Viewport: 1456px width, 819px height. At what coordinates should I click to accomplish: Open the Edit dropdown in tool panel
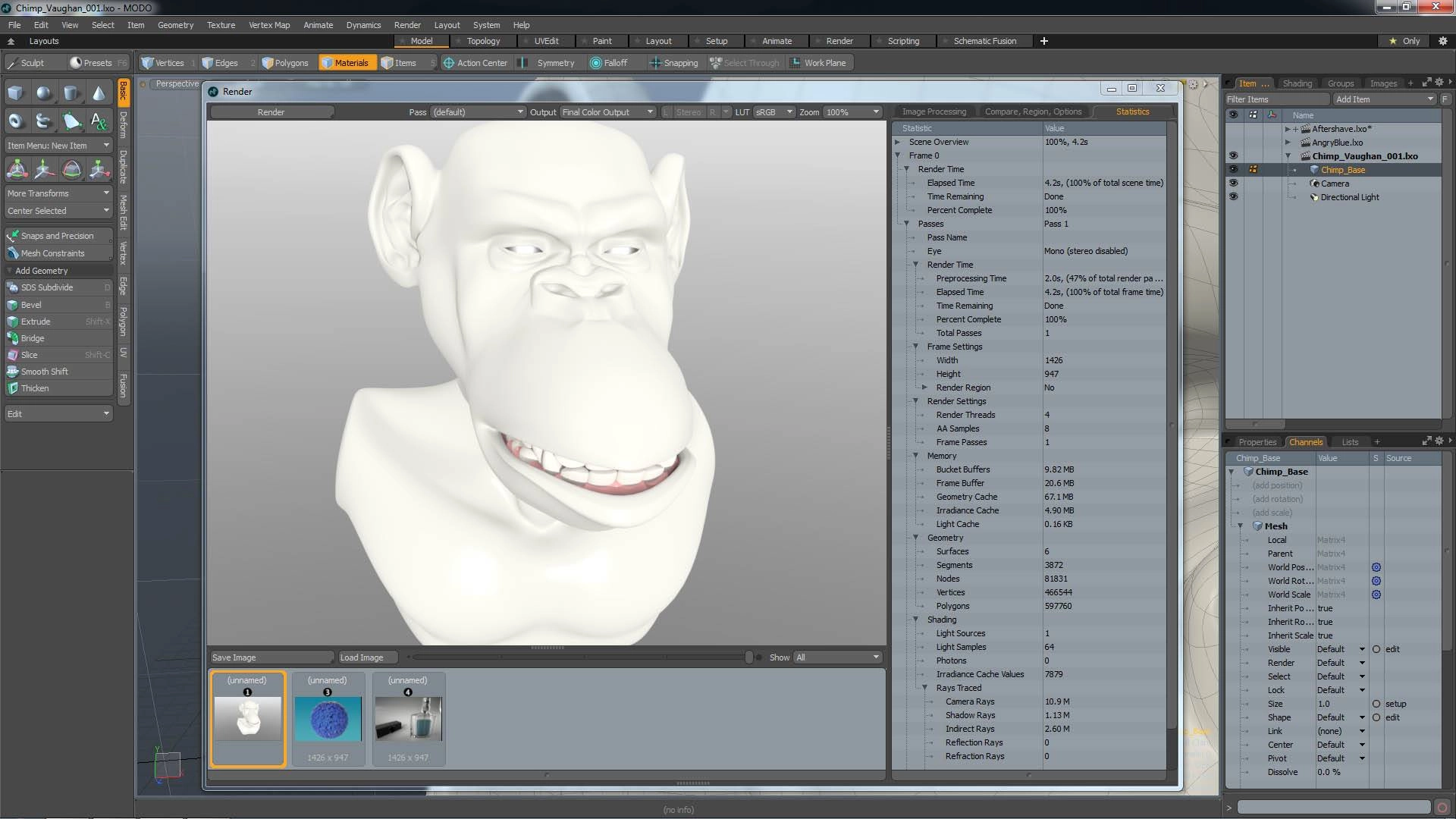[58, 414]
